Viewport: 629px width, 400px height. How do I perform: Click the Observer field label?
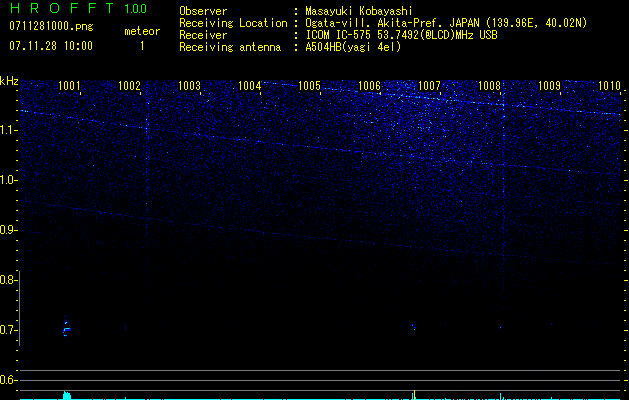(203, 11)
